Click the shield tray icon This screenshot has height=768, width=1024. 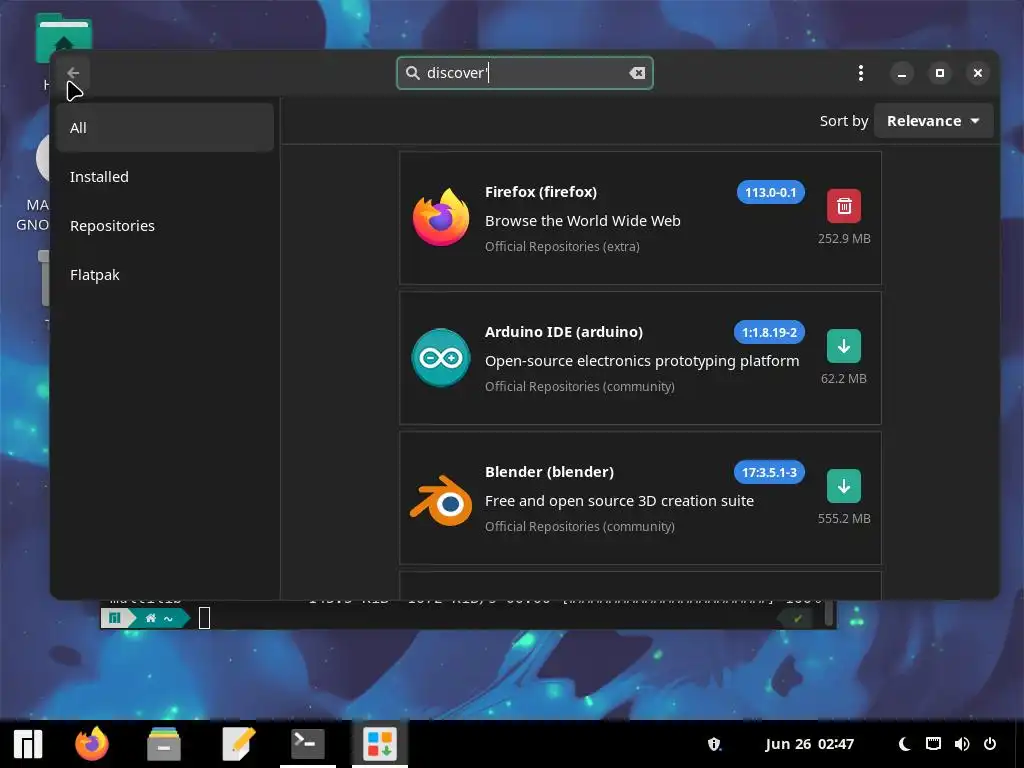coord(714,744)
